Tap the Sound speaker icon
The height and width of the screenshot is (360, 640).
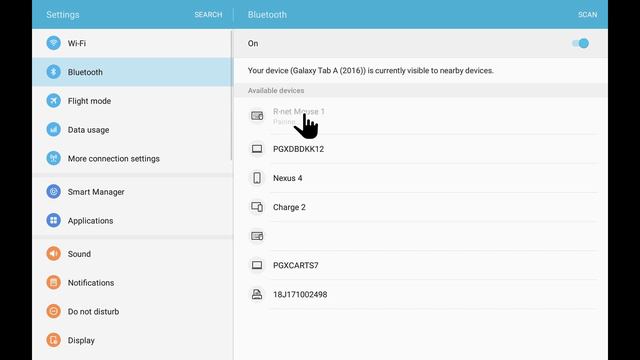point(53,253)
